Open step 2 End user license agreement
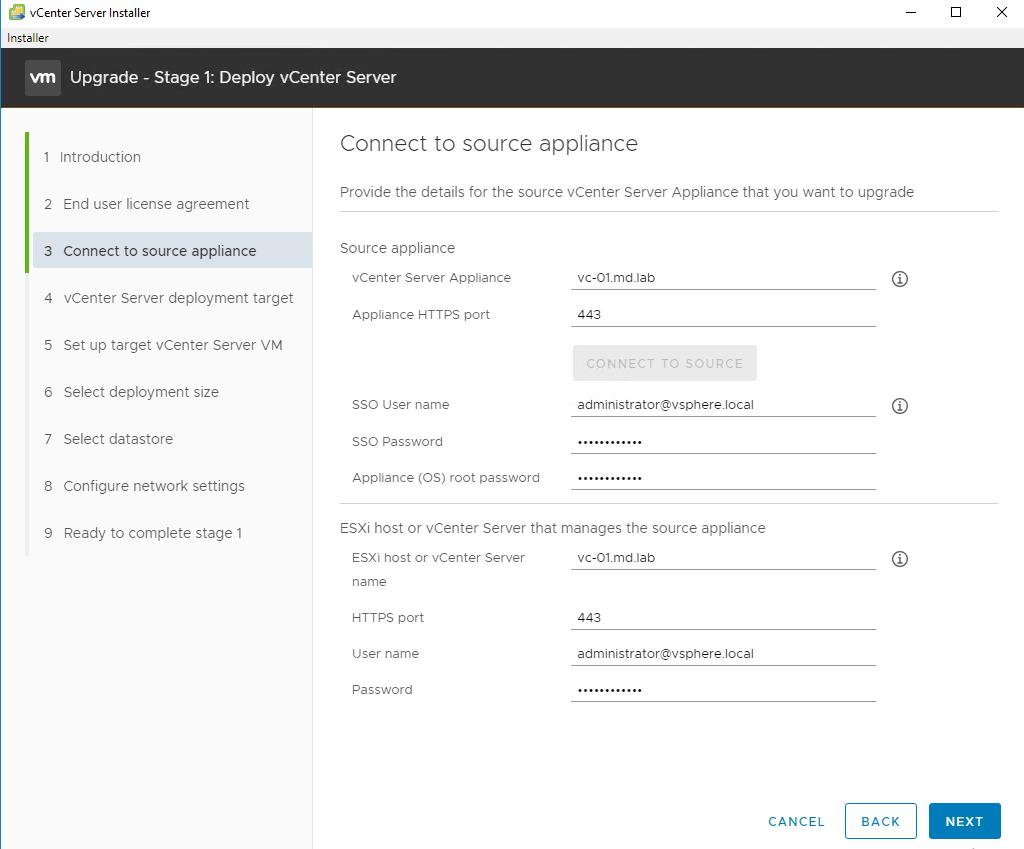The width and height of the screenshot is (1024, 849). 146,204
